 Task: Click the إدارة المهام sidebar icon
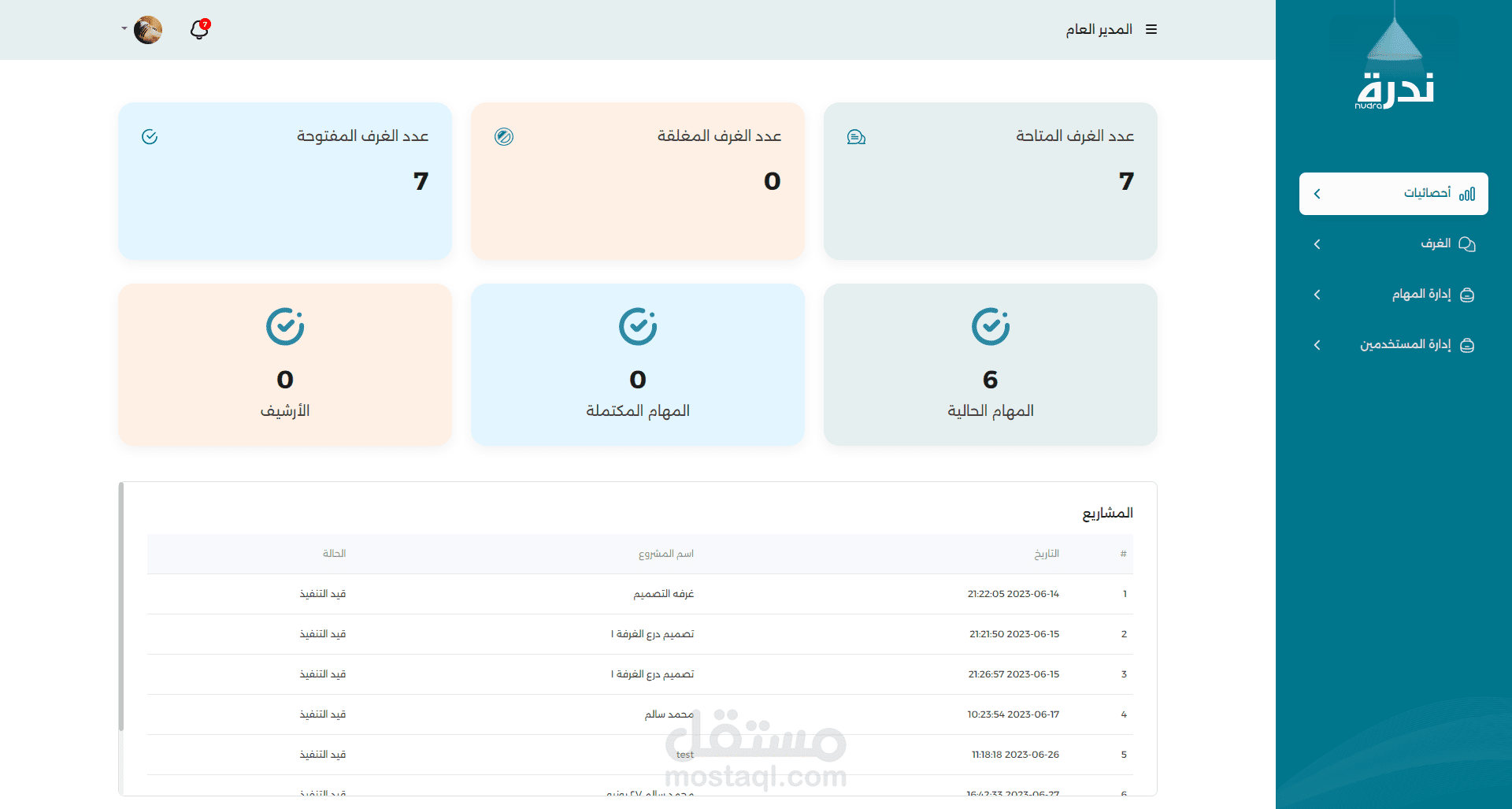click(1467, 295)
